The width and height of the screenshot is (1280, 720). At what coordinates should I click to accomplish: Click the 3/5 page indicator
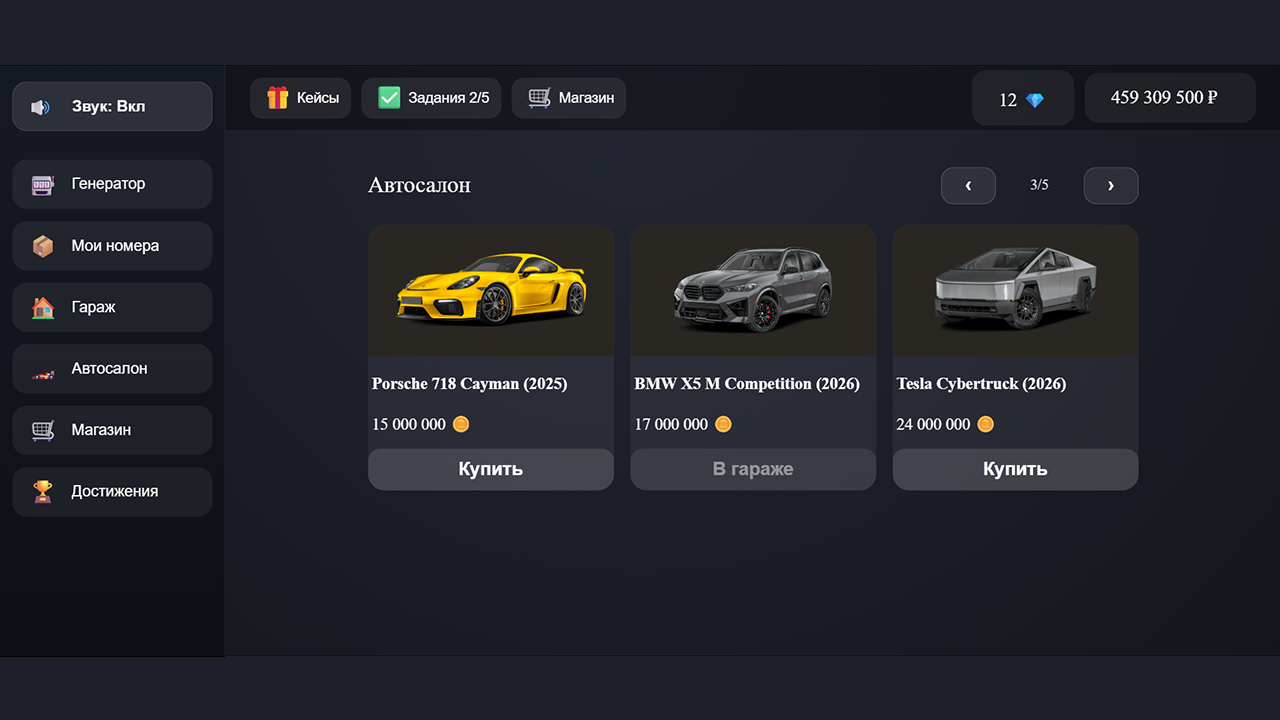(1040, 185)
